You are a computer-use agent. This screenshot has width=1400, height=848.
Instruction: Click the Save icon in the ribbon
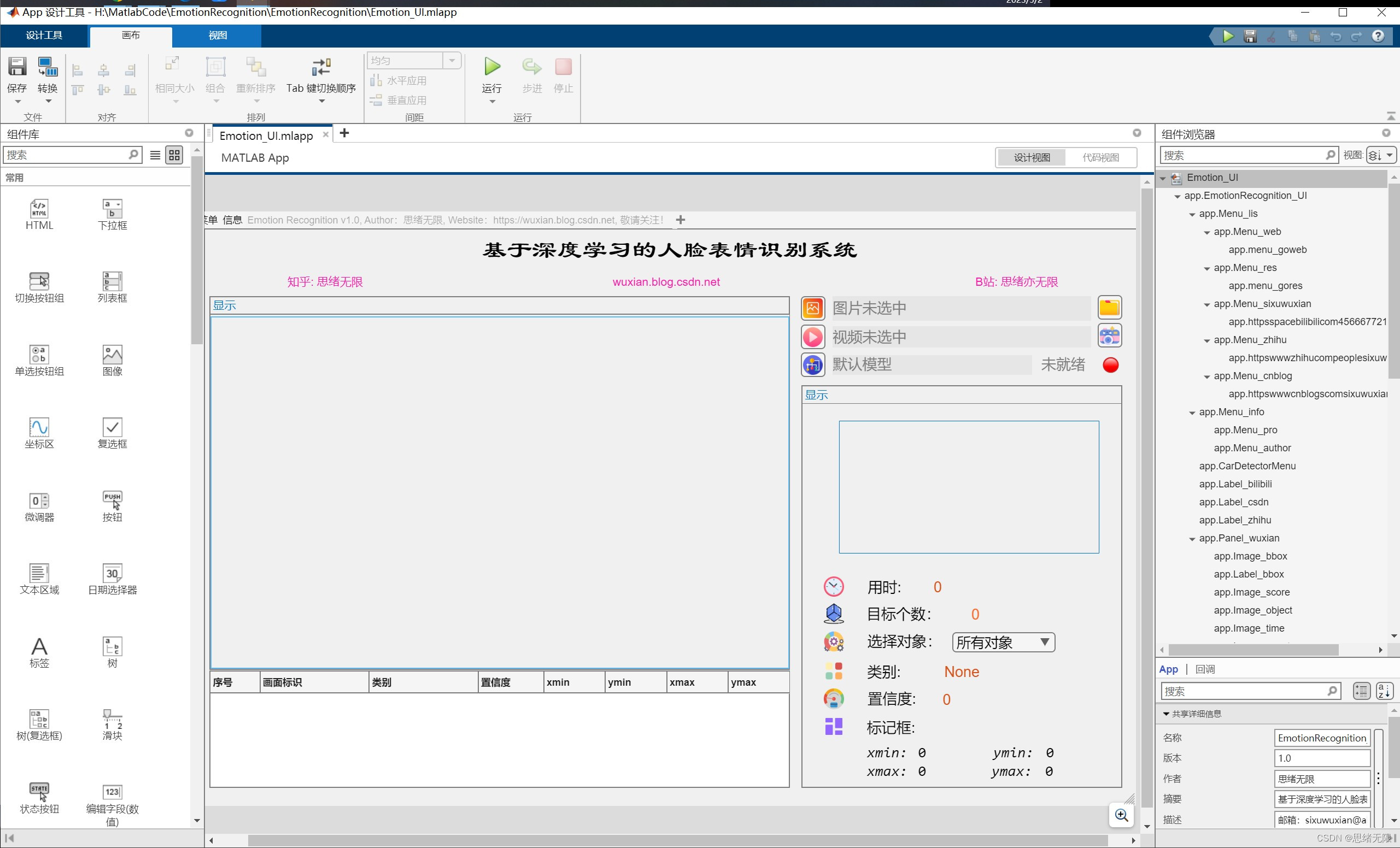[16, 68]
